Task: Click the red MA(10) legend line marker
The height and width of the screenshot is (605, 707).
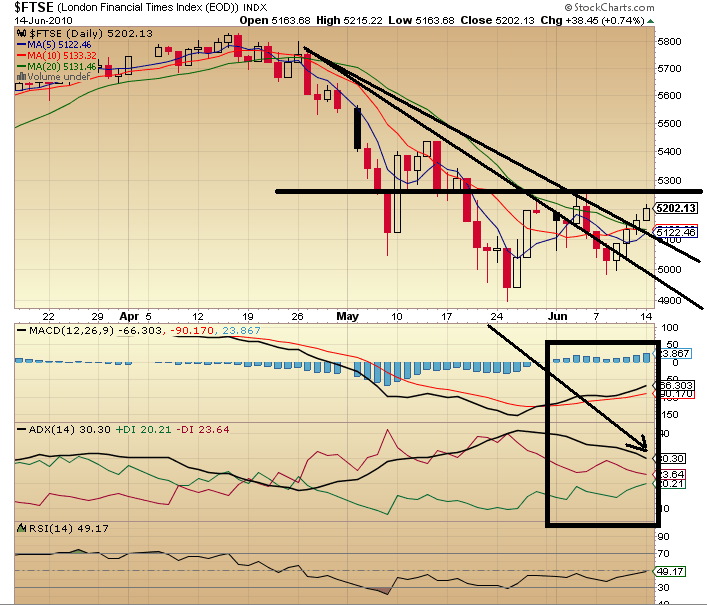Action: point(20,56)
